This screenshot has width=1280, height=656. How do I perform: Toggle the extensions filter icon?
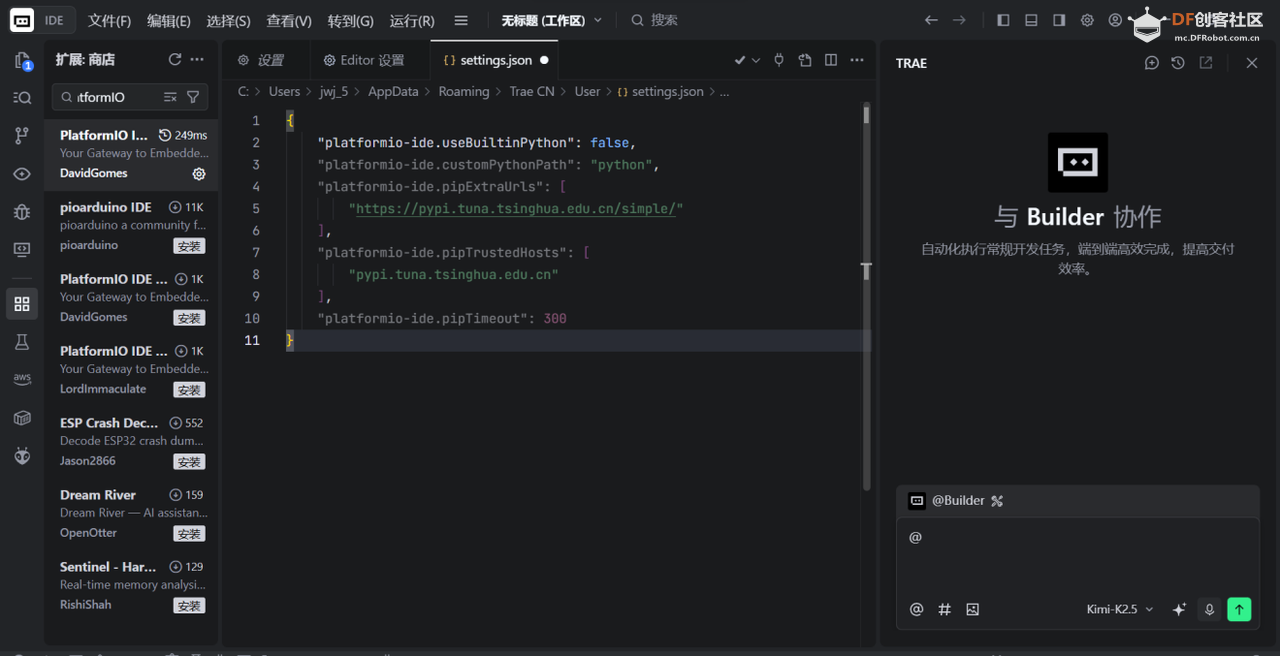[193, 97]
